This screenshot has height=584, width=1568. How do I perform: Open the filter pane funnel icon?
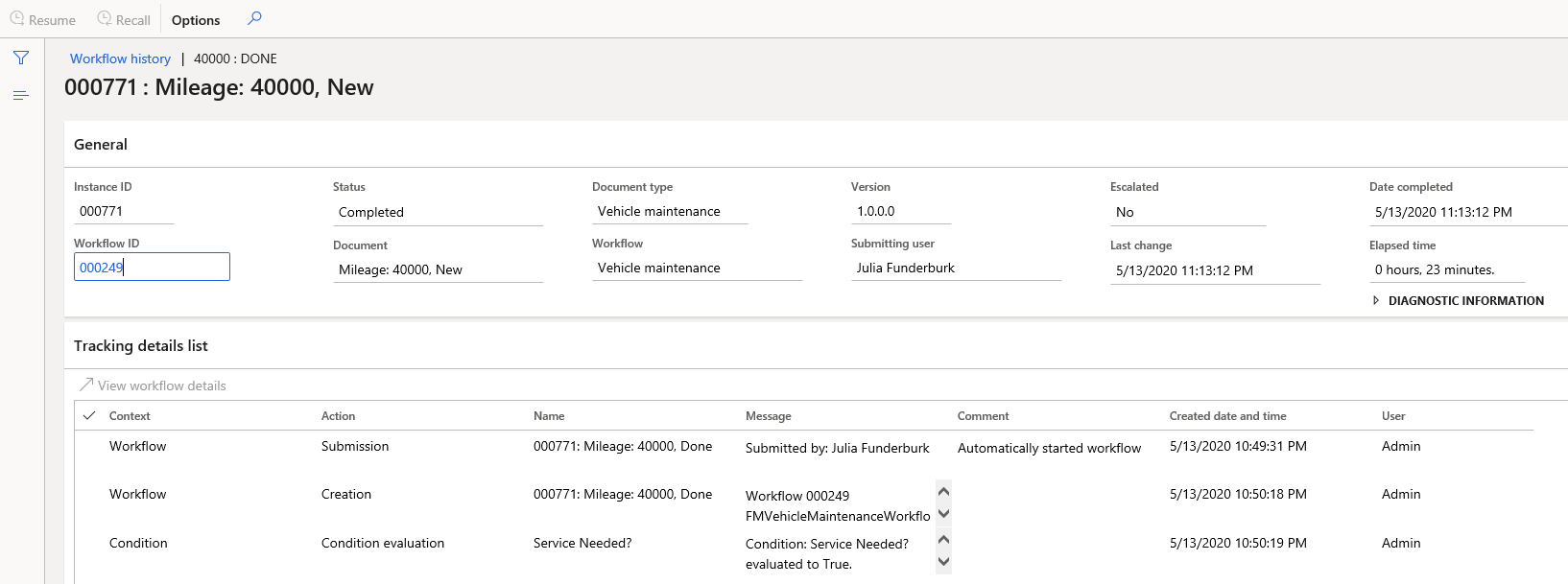pyautogui.click(x=21, y=58)
